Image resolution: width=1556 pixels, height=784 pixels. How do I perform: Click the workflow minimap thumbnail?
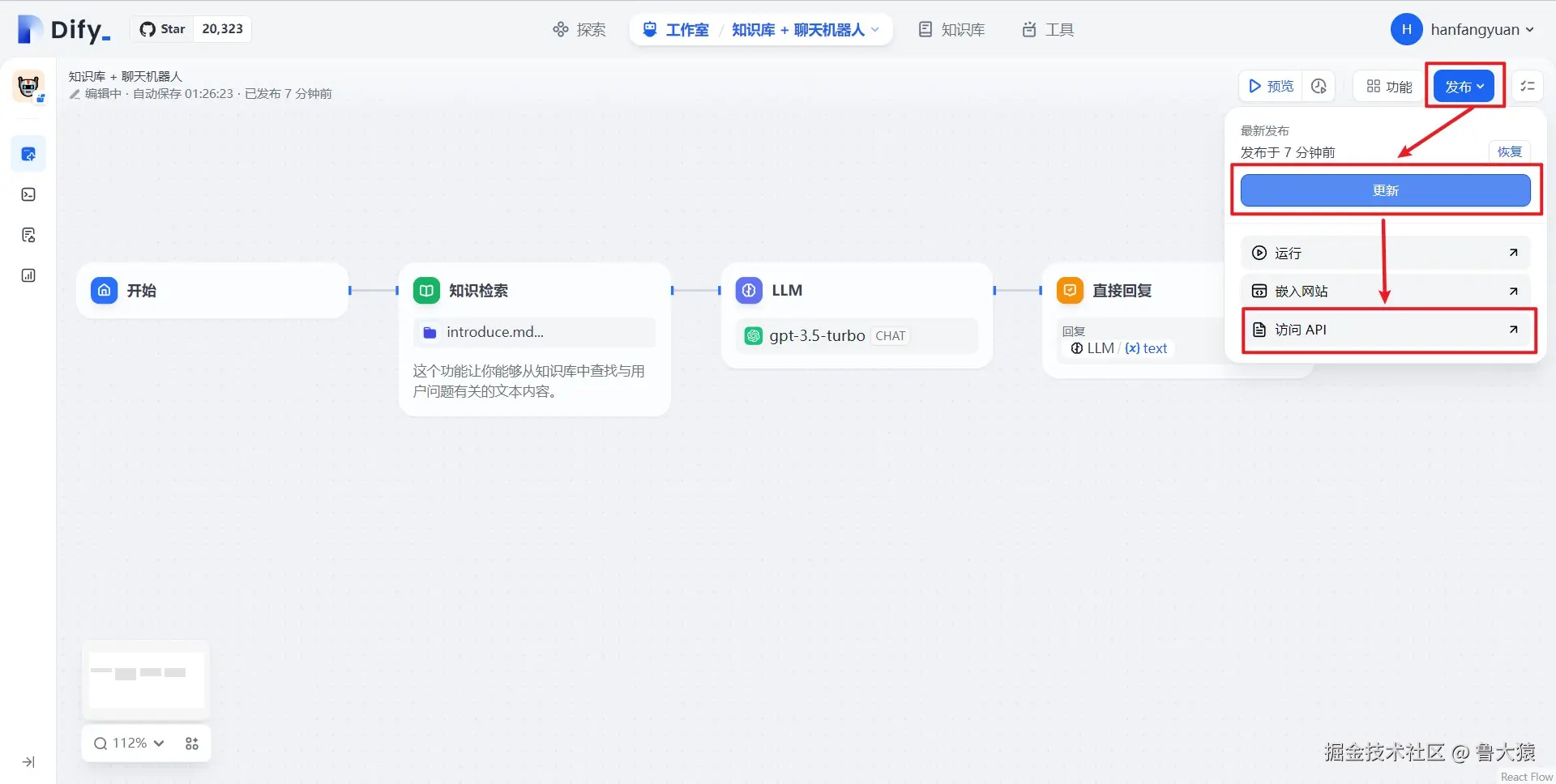point(146,680)
